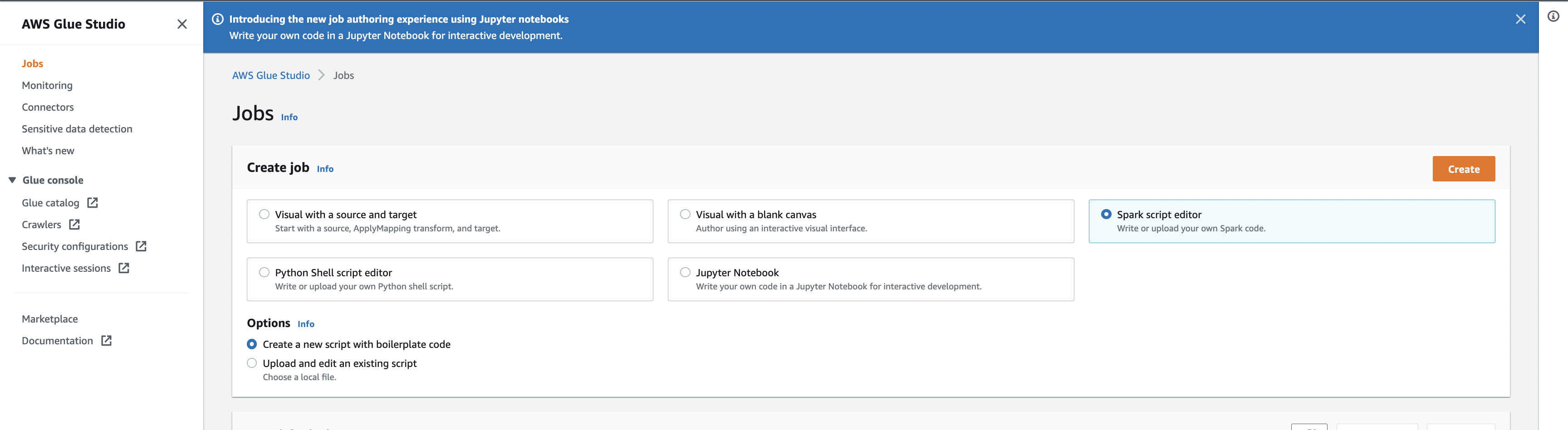Open Connectors in the sidebar
The image size is (1568, 430).
point(48,107)
